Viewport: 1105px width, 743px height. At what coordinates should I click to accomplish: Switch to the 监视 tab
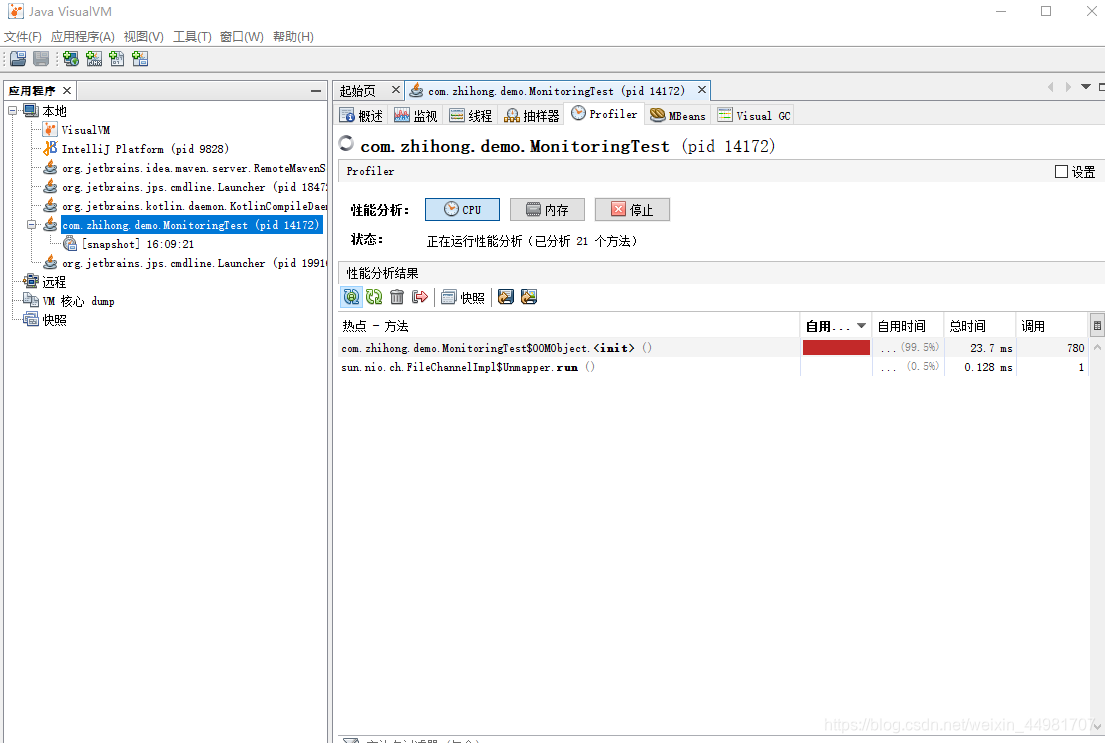coord(416,116)
